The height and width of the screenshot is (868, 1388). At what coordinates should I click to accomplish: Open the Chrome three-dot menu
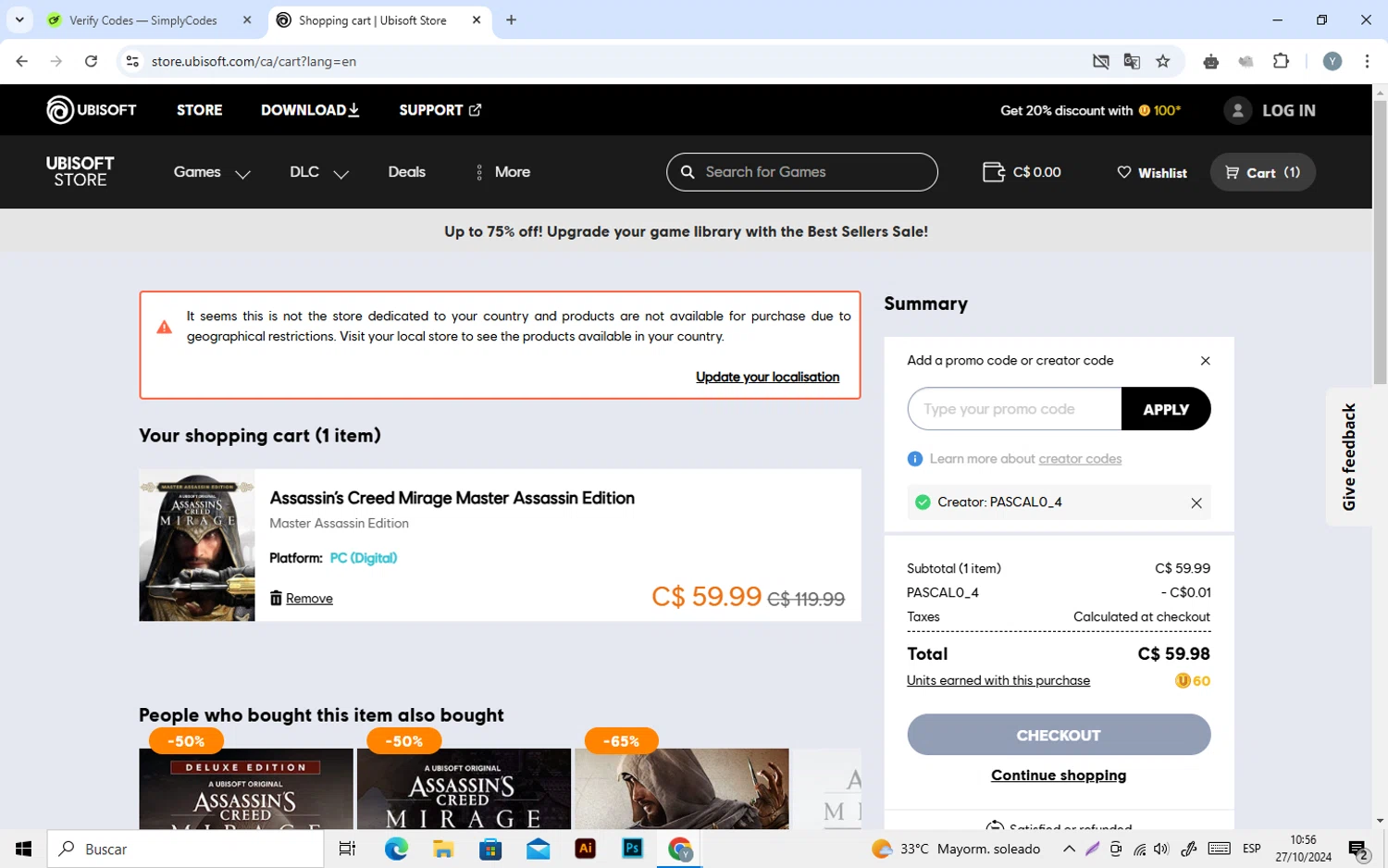pos(1367,61)
